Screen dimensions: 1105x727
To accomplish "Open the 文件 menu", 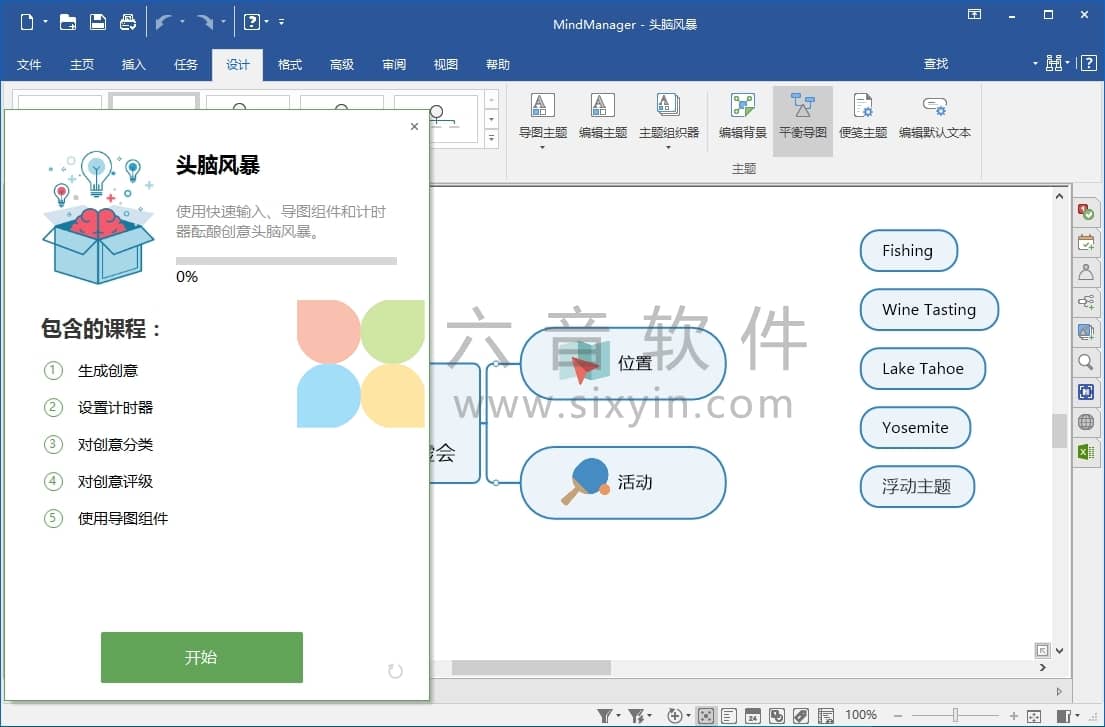I will coord(29,64).
